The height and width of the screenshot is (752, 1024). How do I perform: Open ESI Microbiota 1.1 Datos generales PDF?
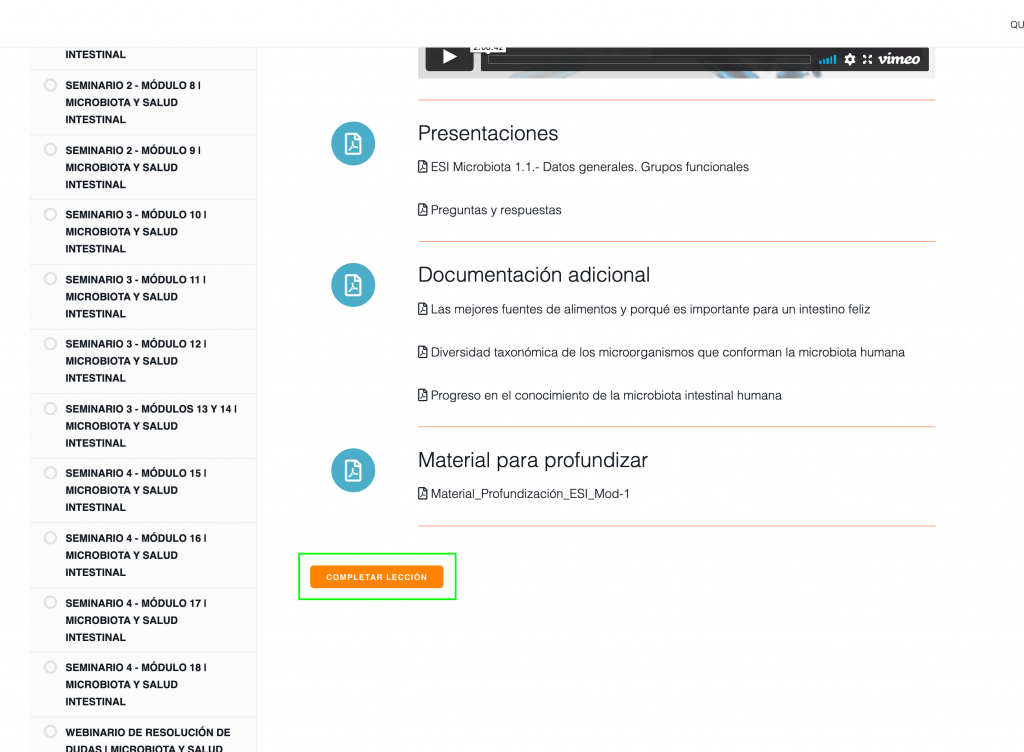(589, 167)
